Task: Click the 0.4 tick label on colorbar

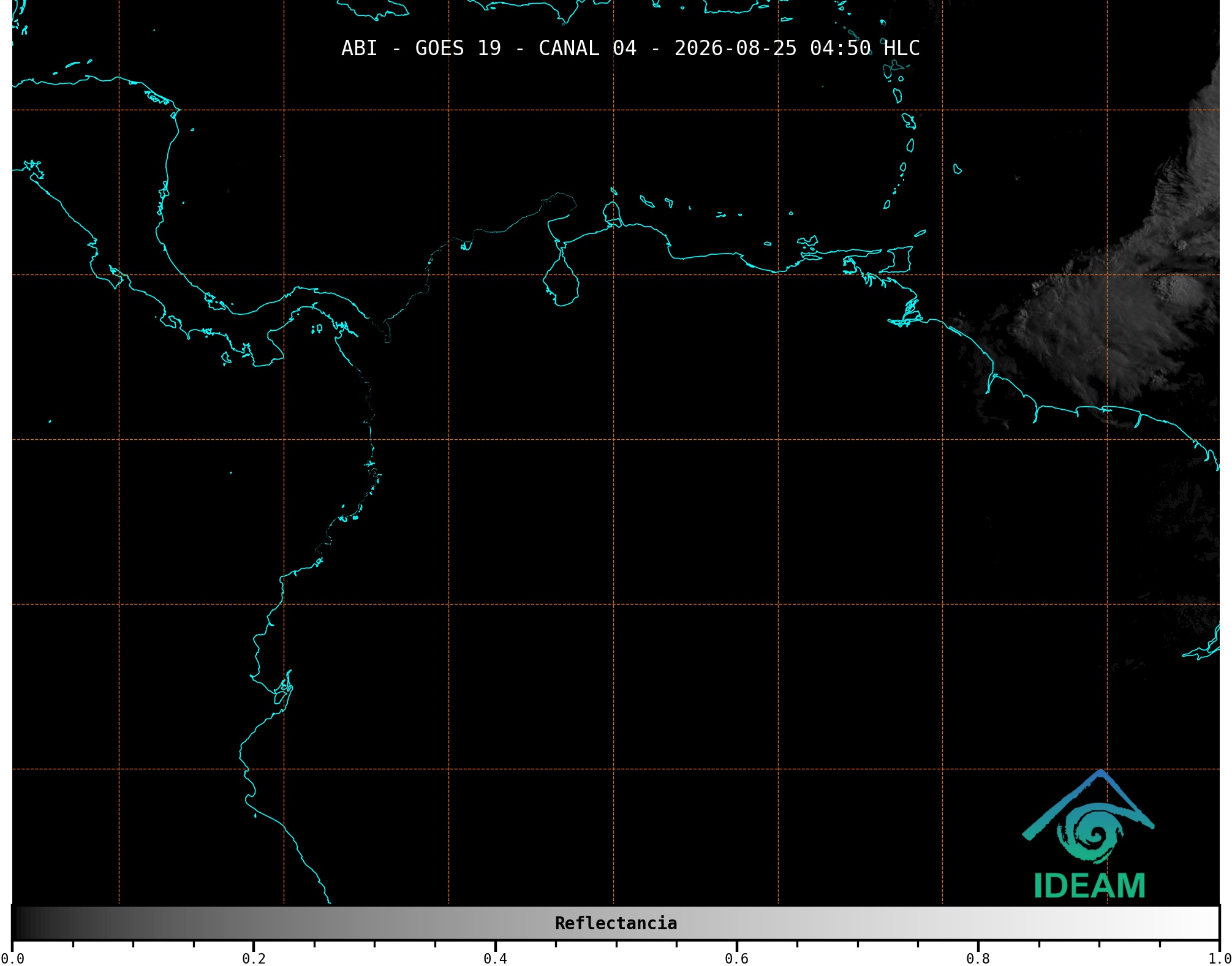Action: coord(495,959)
